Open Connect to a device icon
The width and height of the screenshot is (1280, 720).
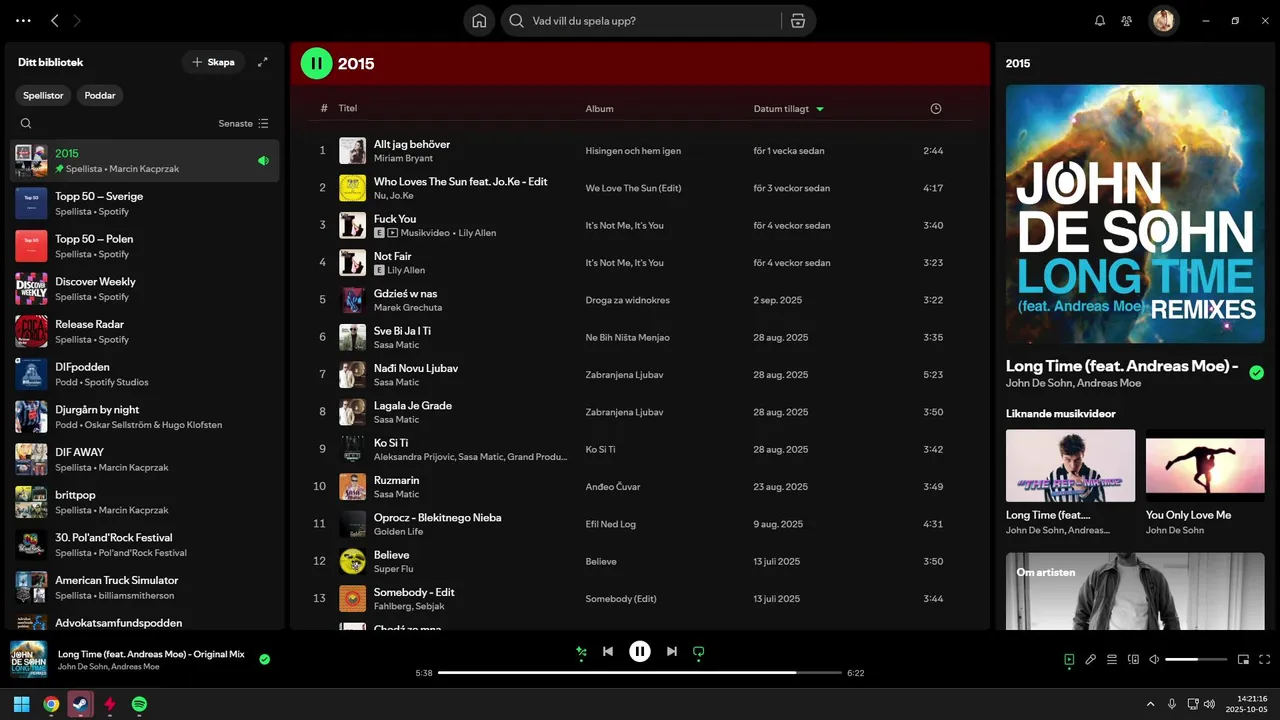(1134, 659)
